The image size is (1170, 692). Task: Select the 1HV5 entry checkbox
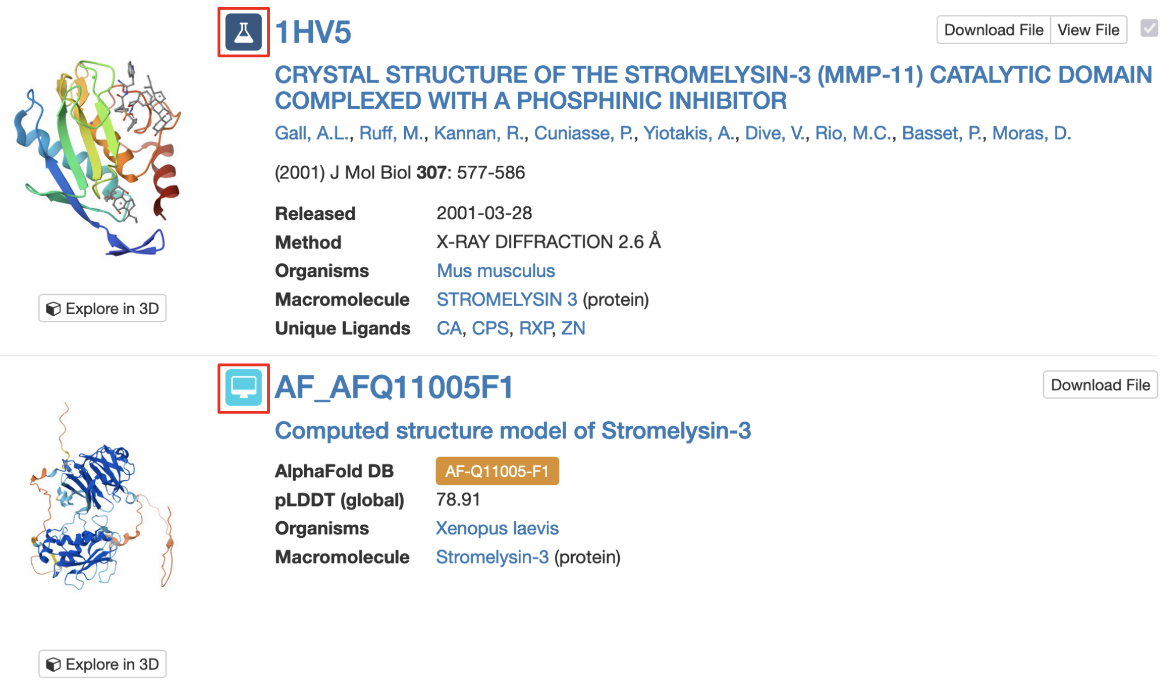[1149, 29]
